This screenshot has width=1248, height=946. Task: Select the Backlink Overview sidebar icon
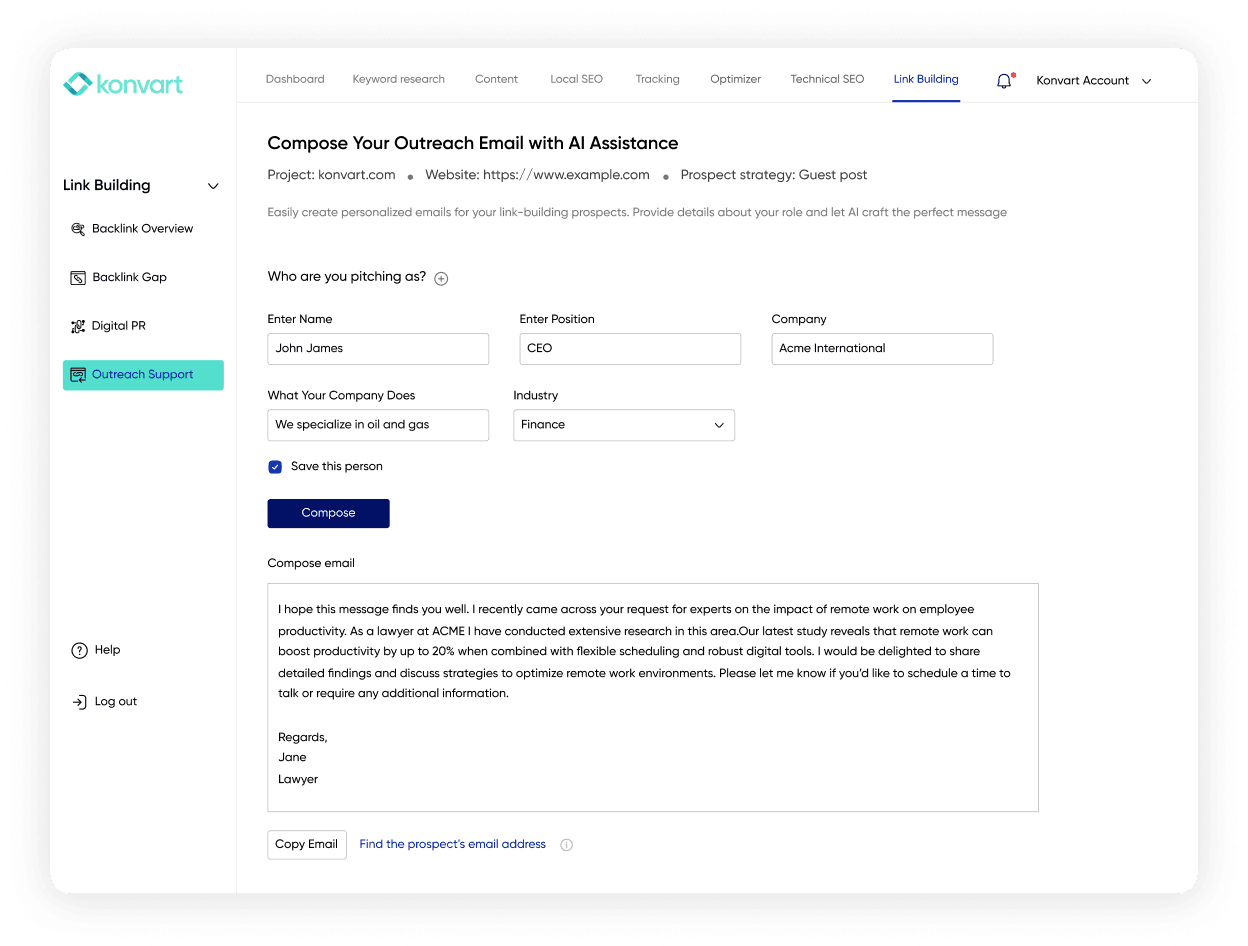(78, 228)
